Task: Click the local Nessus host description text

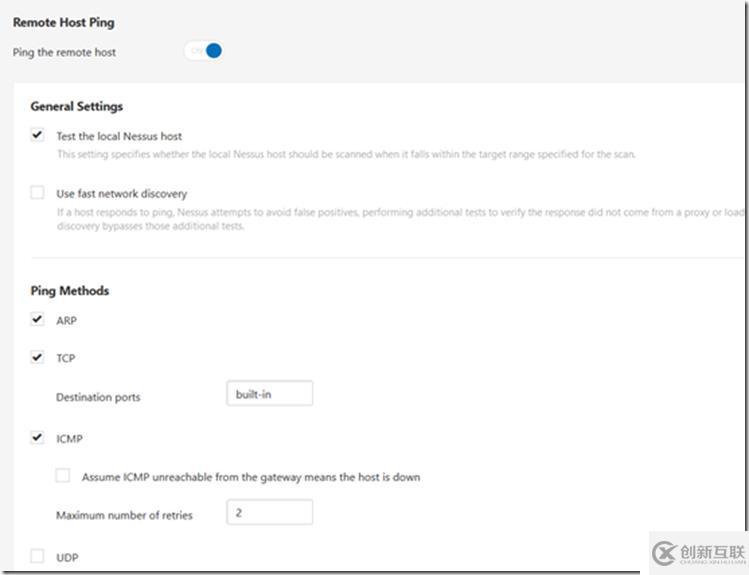Action: point(345,154)
